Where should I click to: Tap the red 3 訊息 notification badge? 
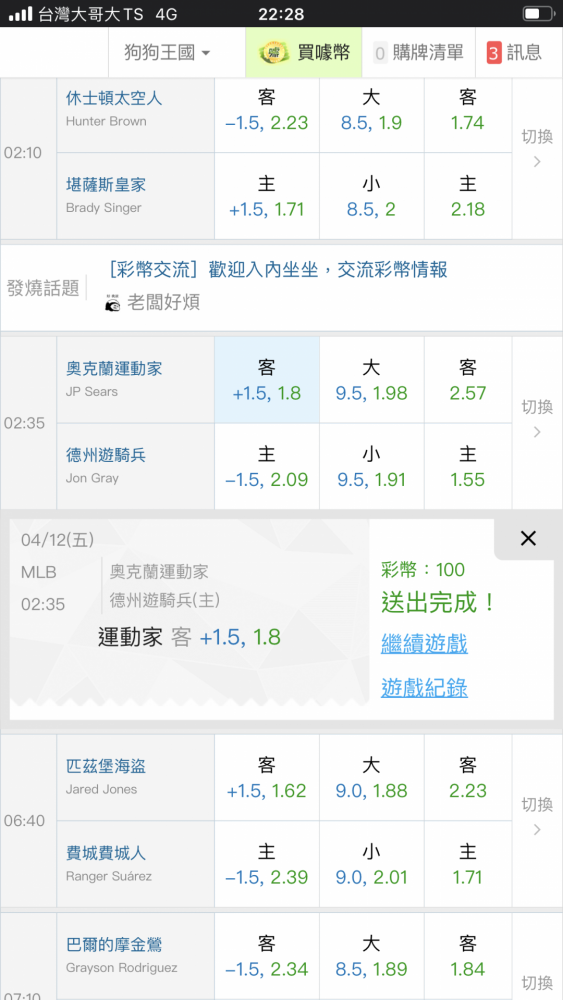click(x=494, y=52)
